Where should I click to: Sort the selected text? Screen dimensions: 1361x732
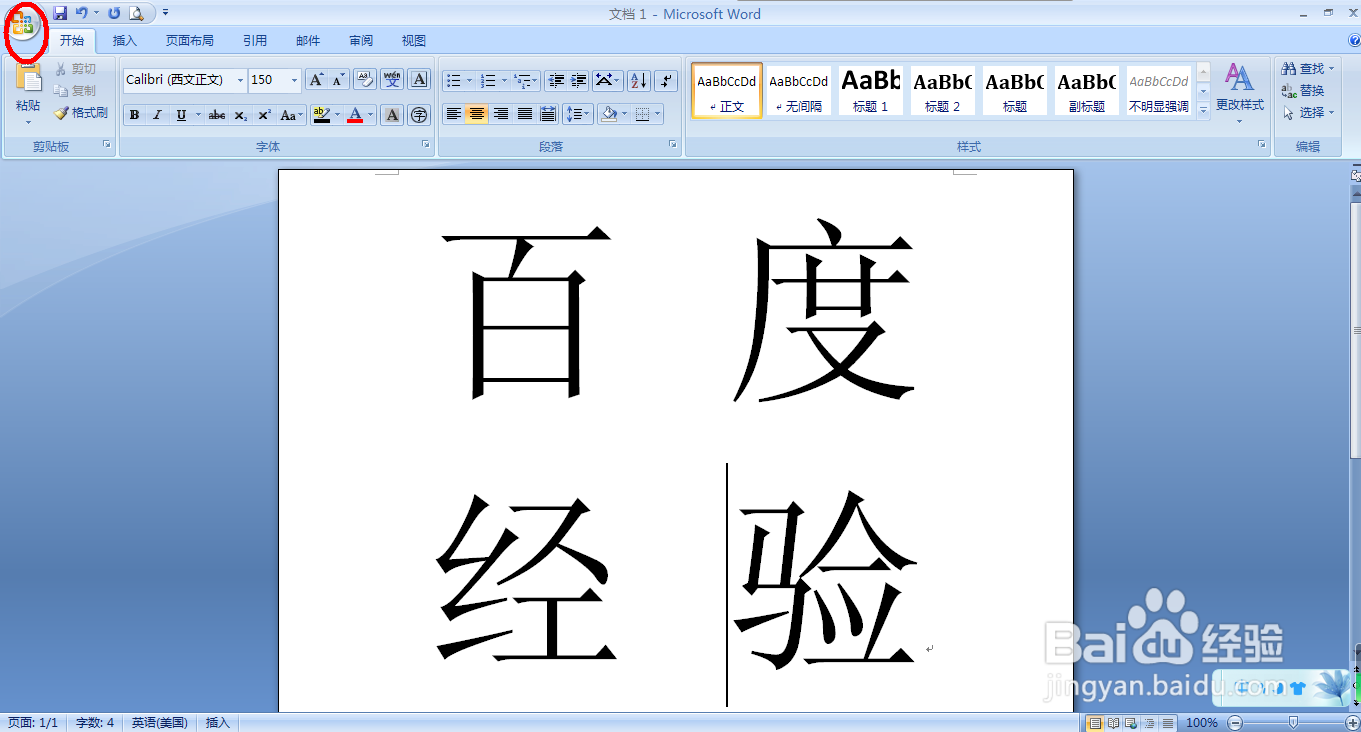click(x=639, y=80)
